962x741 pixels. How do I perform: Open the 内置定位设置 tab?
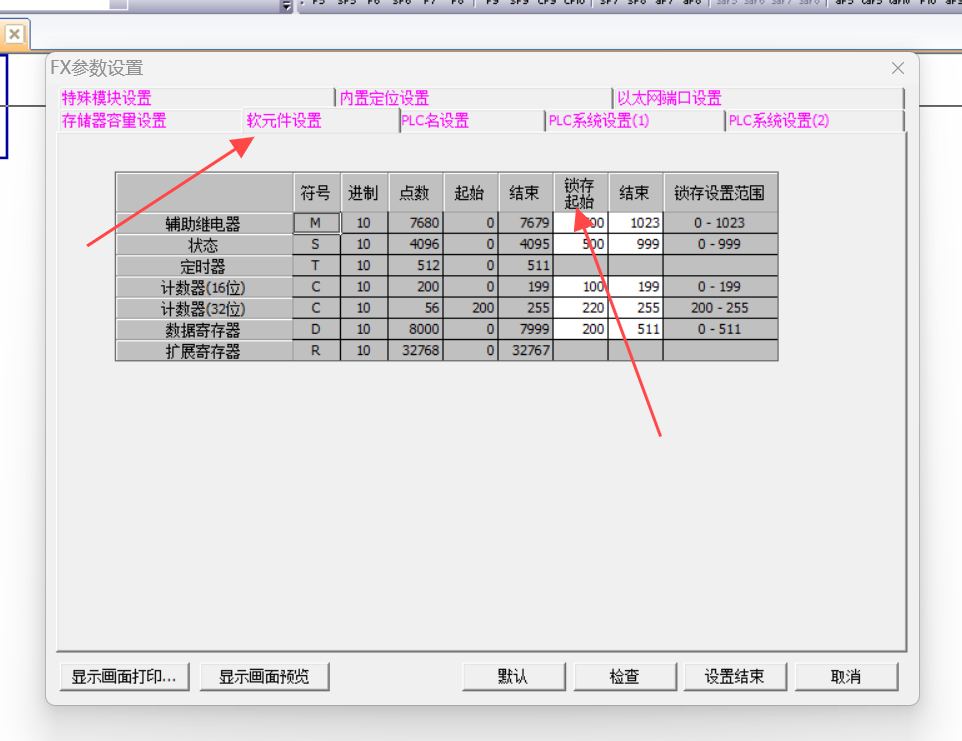point(385,98)
